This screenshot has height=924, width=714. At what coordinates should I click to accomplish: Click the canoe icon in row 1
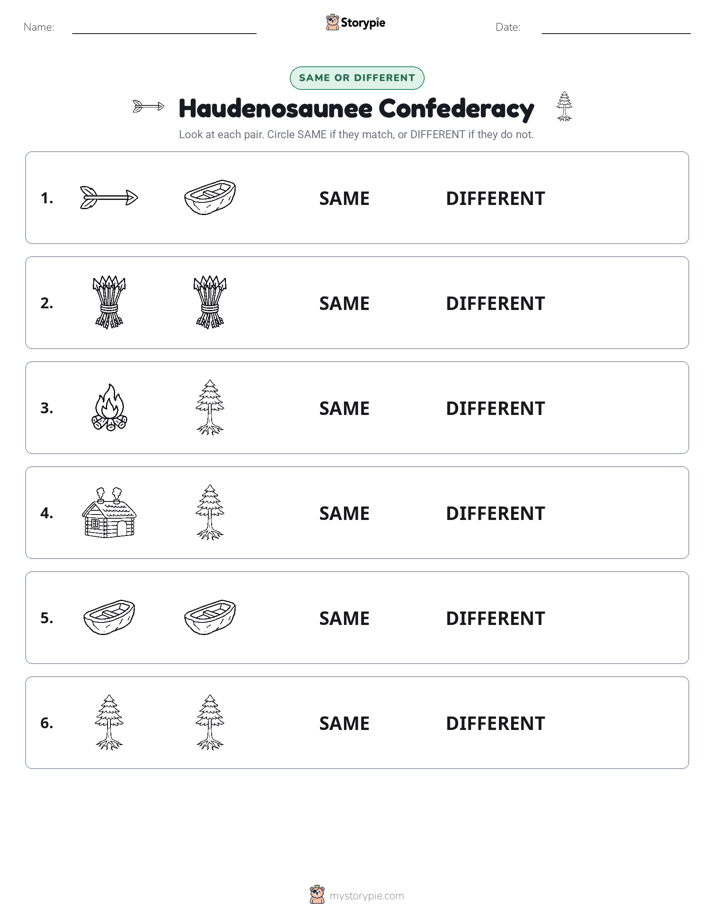coord(210,197)
